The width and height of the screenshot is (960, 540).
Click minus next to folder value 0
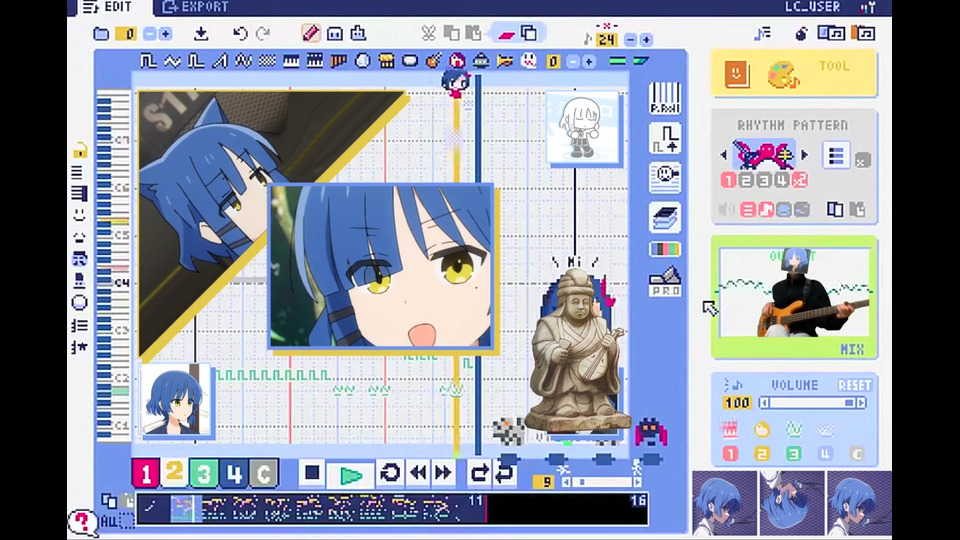(149, 34)
